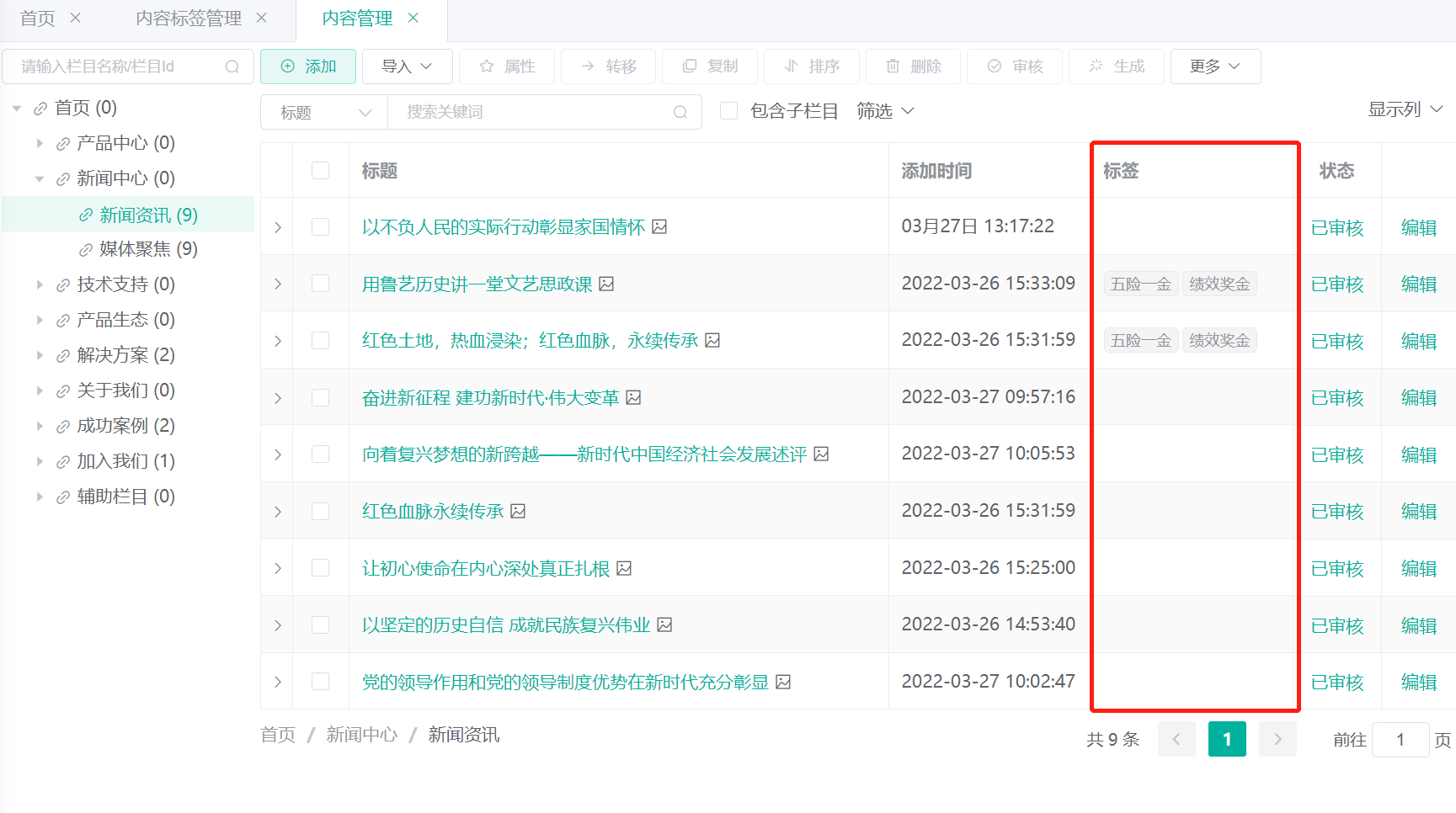Click the previous page arrow in pagination

tap(1176, 739)
